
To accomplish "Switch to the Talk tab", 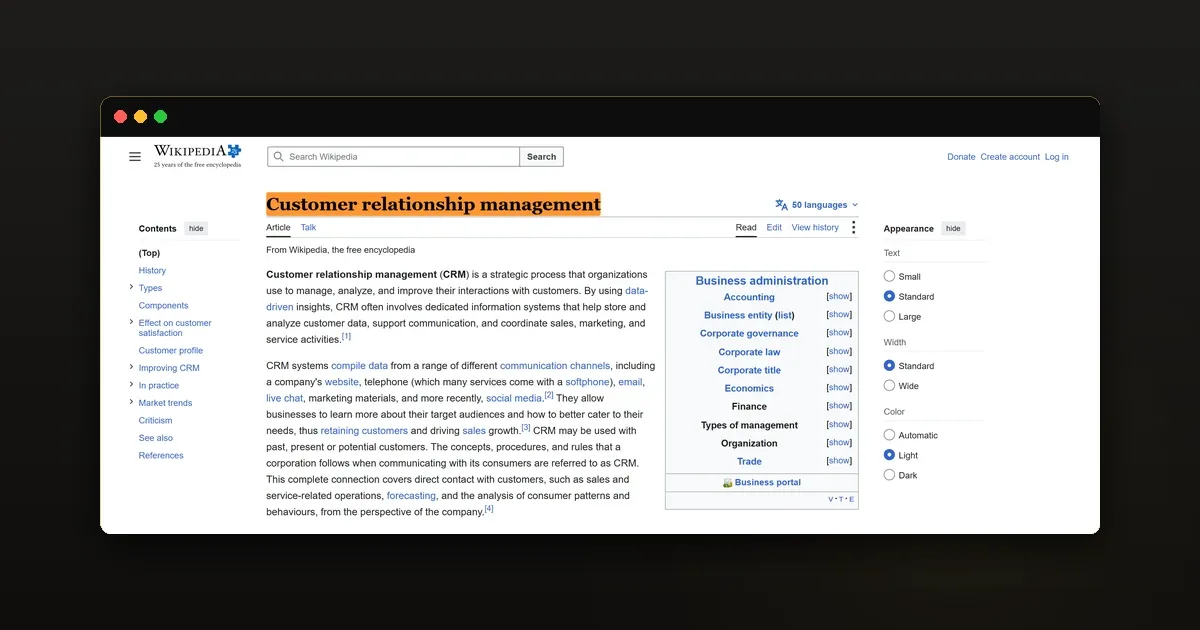I will click(308, 228).
